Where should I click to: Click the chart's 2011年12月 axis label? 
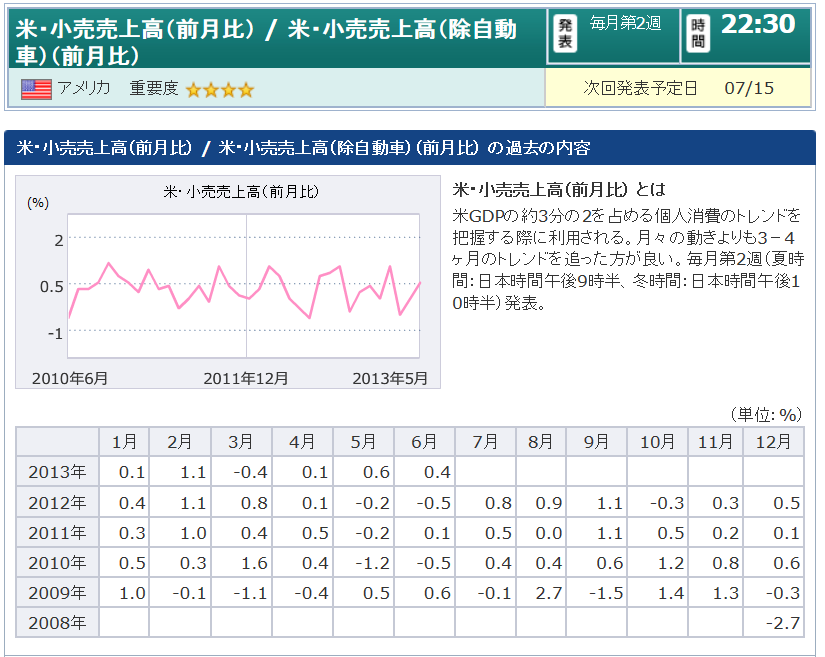(x=246, y=378)
